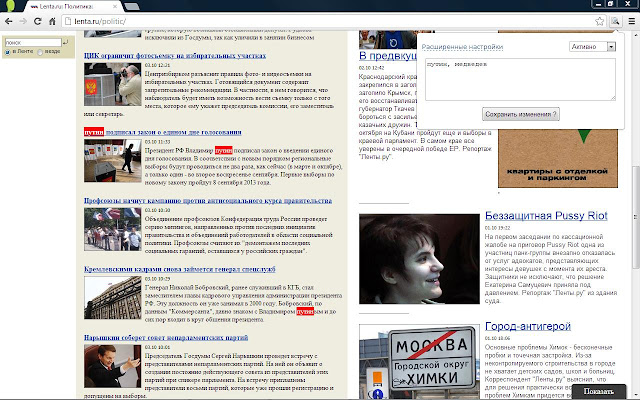Click the ЦИК photographer thumbnail
This screenshot has height=400, width=640.
coord(113,84)
